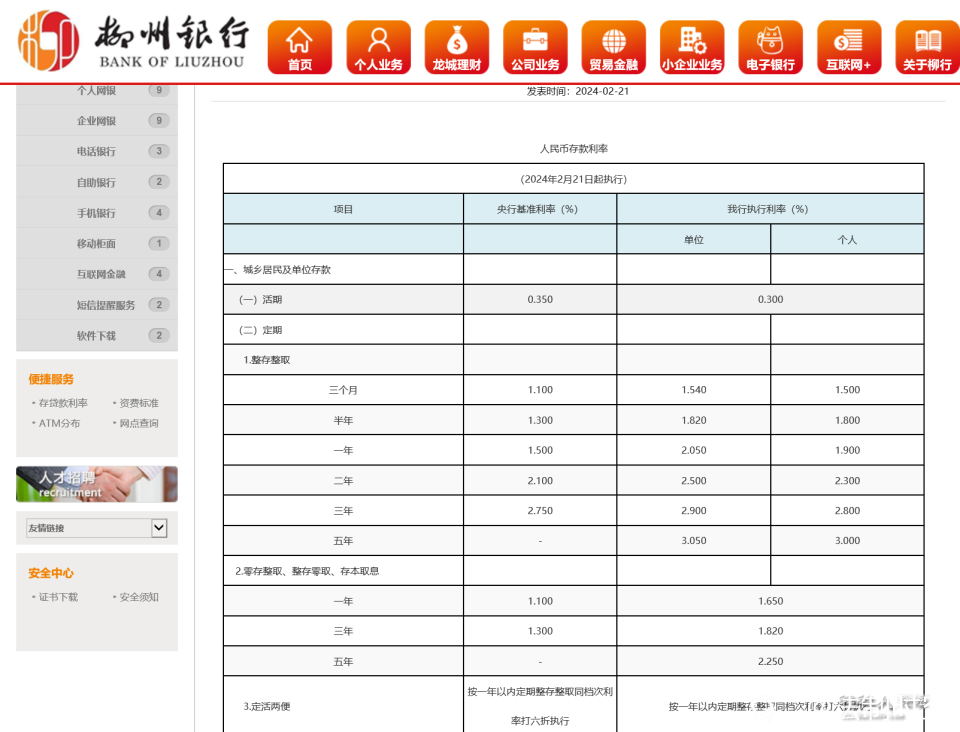Open the 存贷款利率 quick link
The image size is (960, 732).
63,403
